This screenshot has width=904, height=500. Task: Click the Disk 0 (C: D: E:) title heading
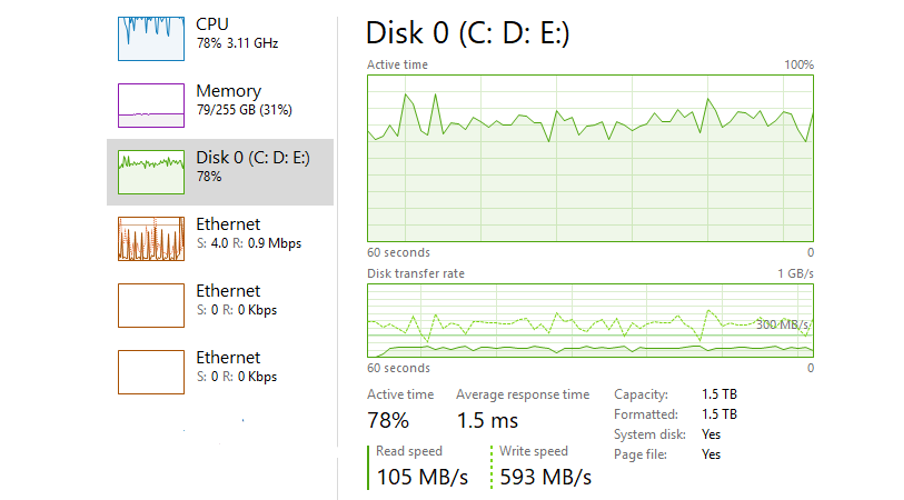coord(468,33)
